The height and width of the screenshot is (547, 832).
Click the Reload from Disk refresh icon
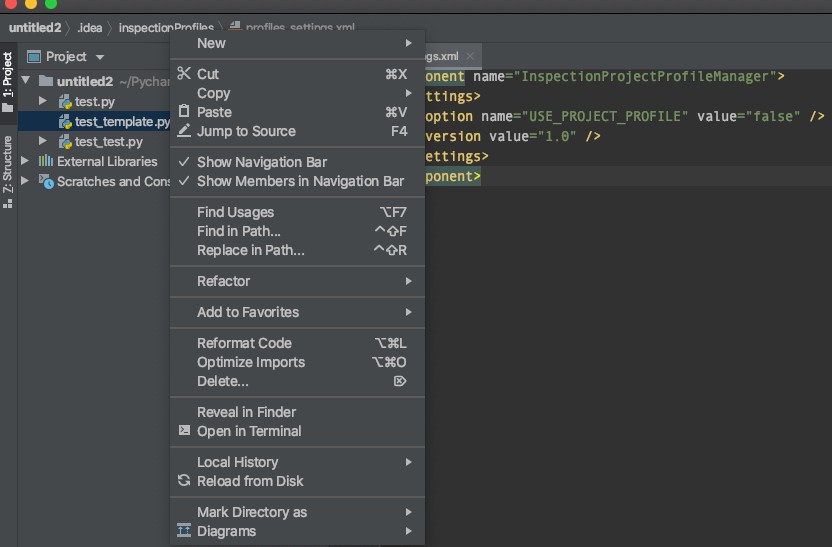184,481
